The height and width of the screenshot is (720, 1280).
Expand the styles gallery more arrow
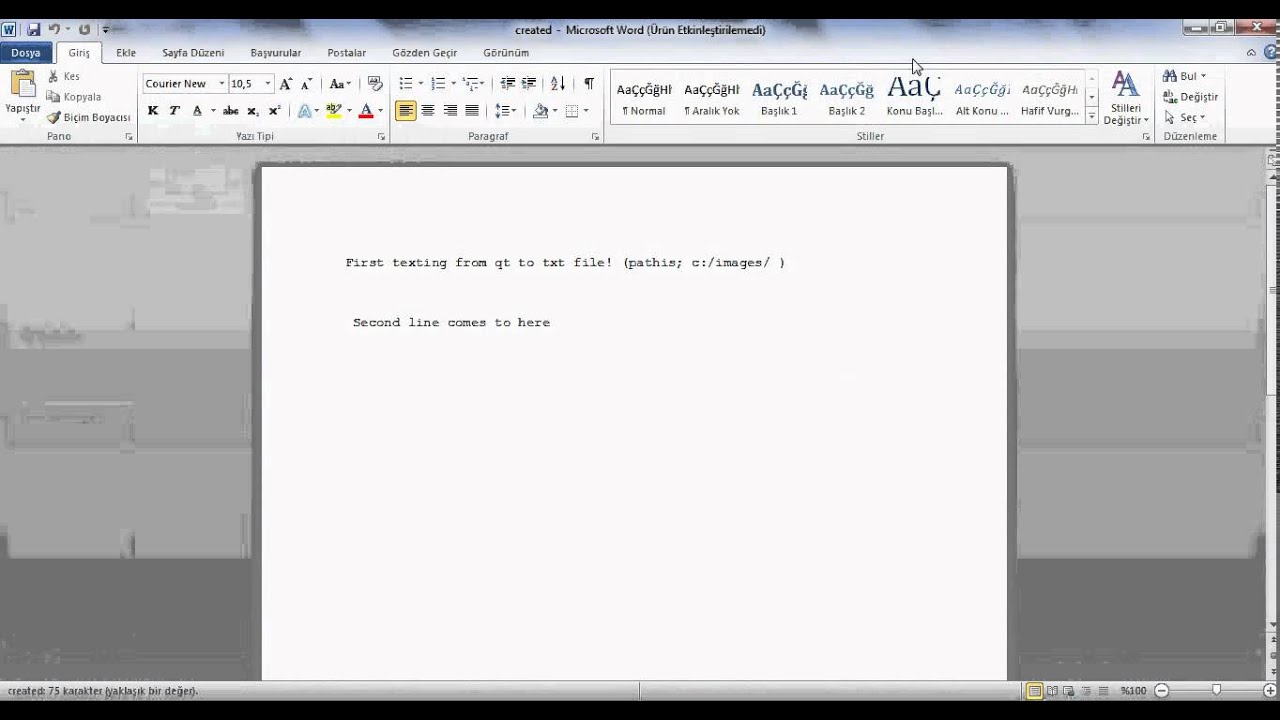pos(1091,116)
